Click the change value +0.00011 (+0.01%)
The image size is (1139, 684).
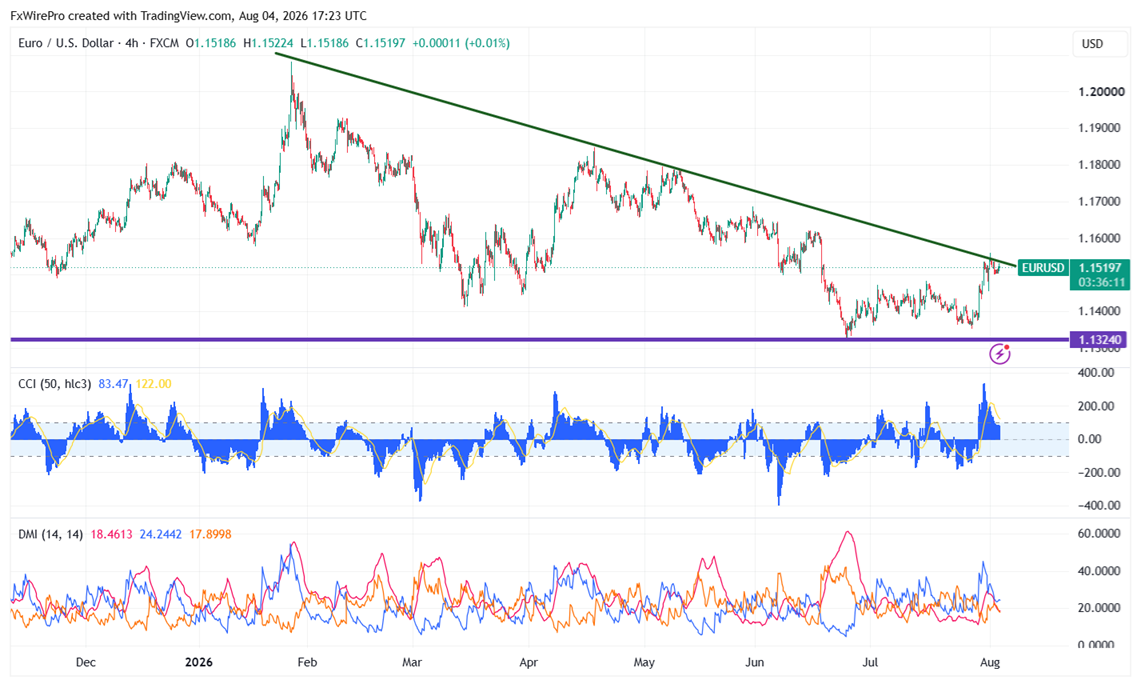tap(461, 44)
